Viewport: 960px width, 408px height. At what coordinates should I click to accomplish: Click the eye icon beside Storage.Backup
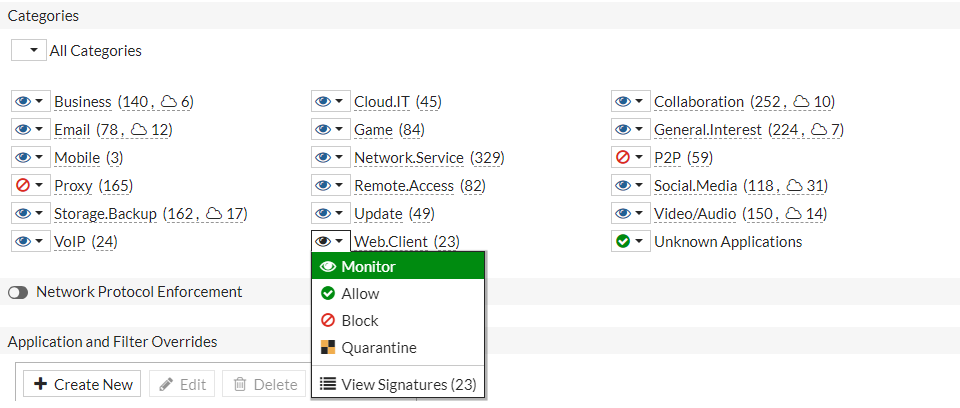tap(22, 214)
